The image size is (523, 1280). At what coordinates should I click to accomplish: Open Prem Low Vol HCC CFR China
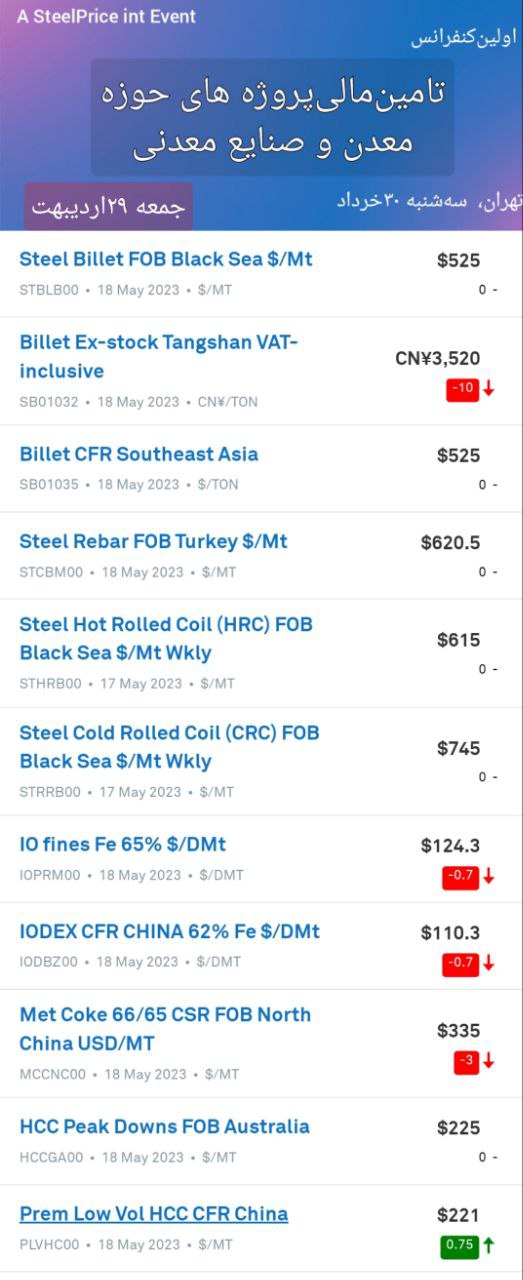pyautogui.click(x=154, y=1214)
